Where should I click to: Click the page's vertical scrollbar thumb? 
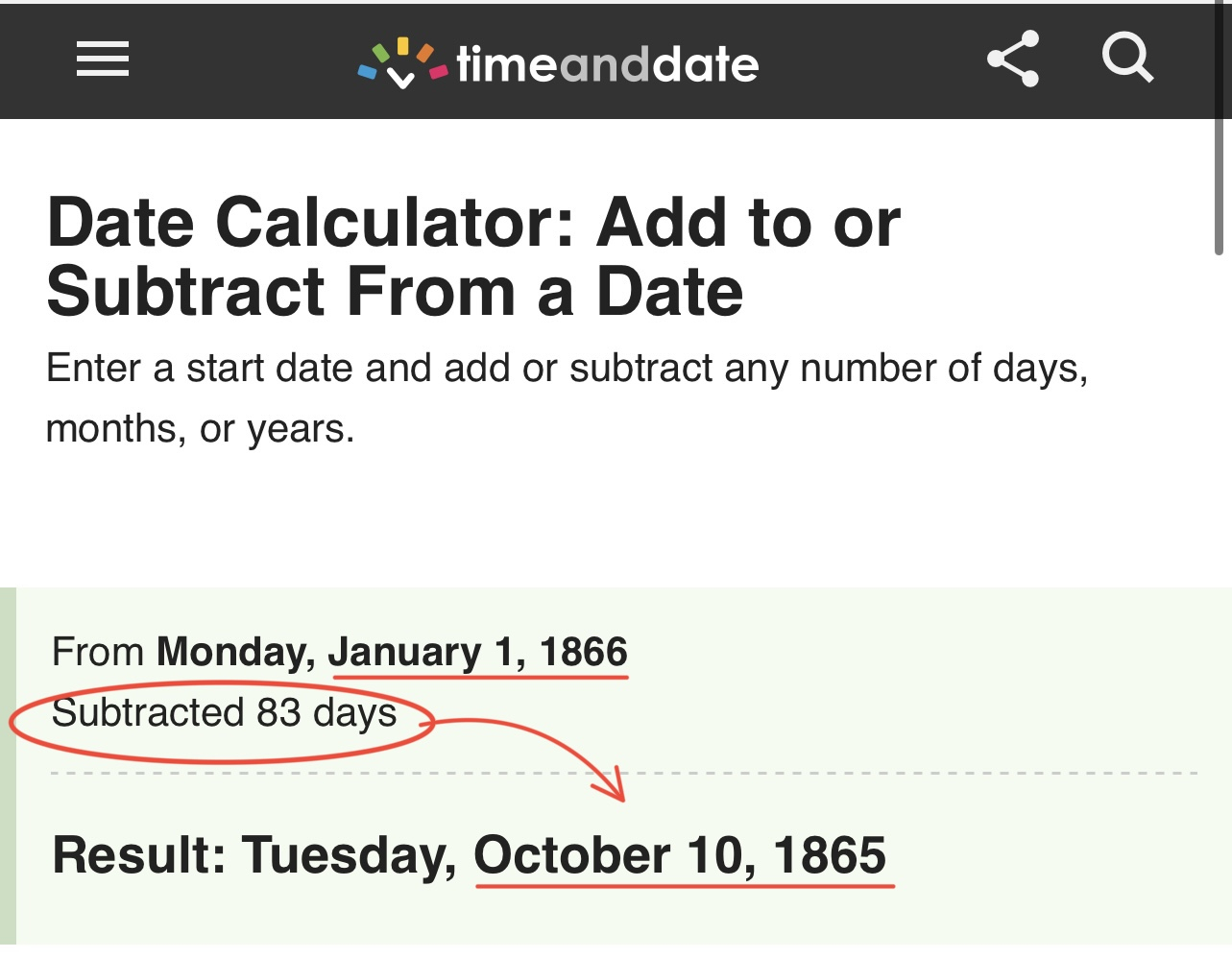[1219, 182]
